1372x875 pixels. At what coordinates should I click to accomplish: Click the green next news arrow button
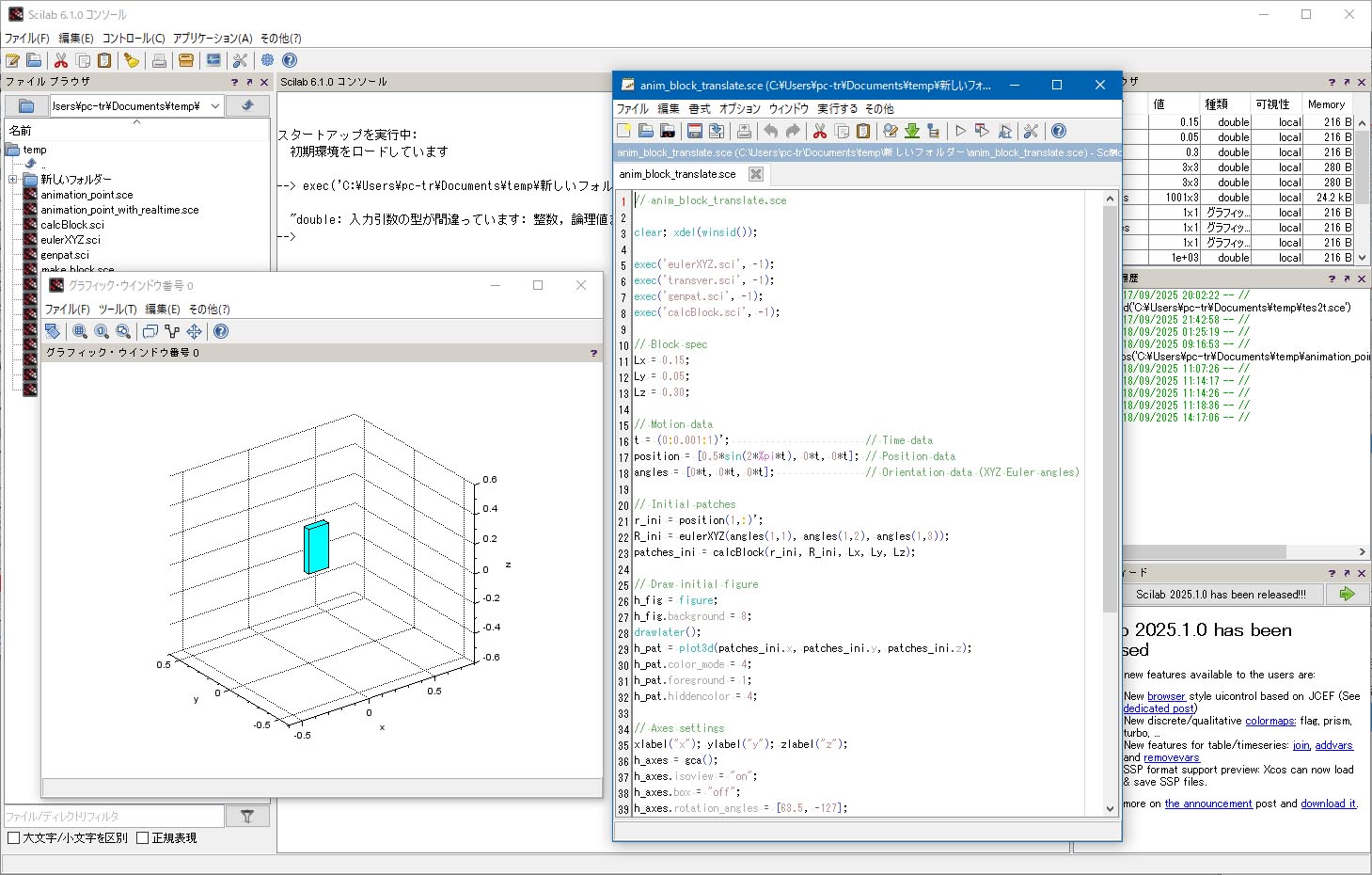point(1347,594)
